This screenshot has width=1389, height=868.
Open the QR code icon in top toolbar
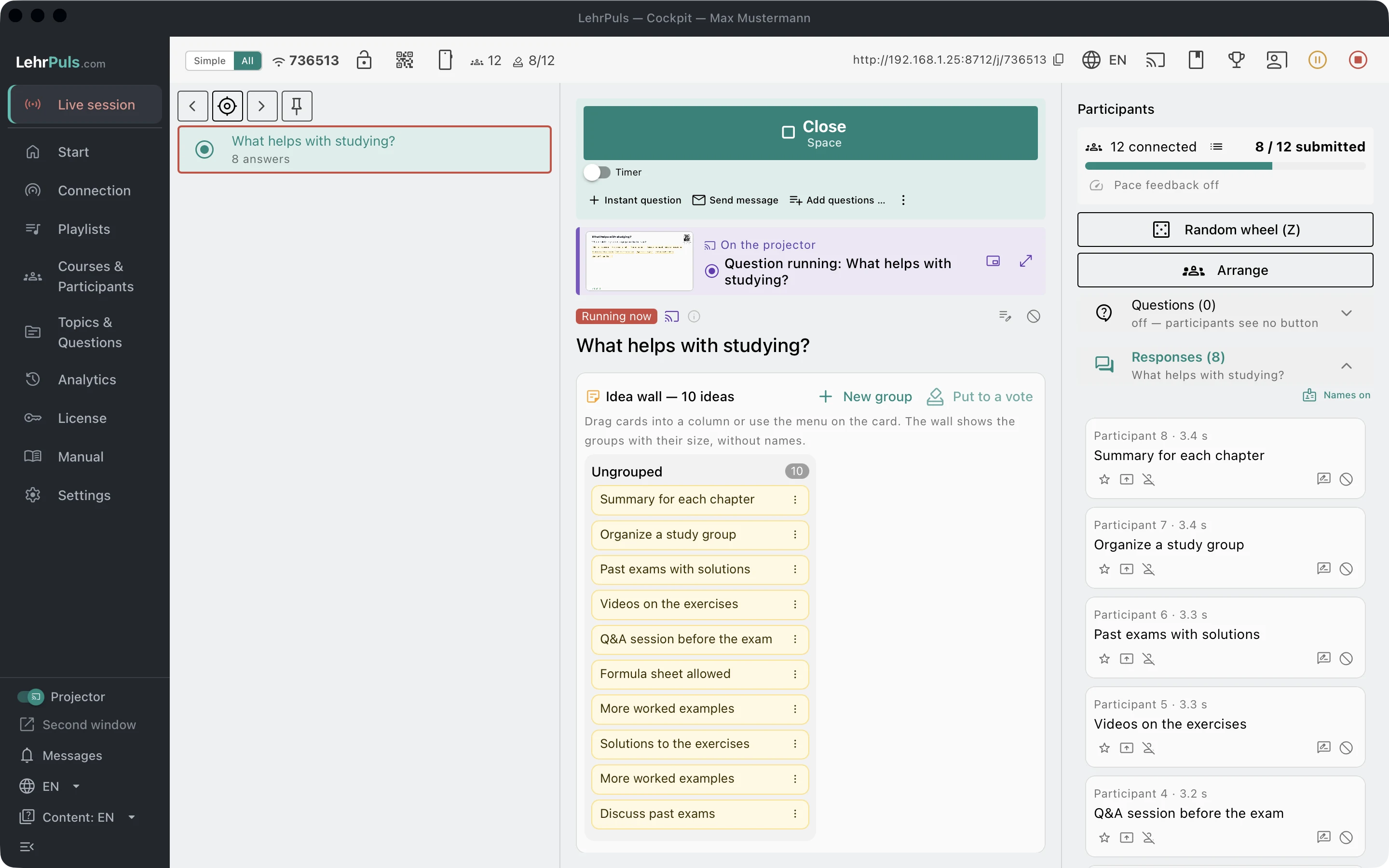click(x=404, y=60)
